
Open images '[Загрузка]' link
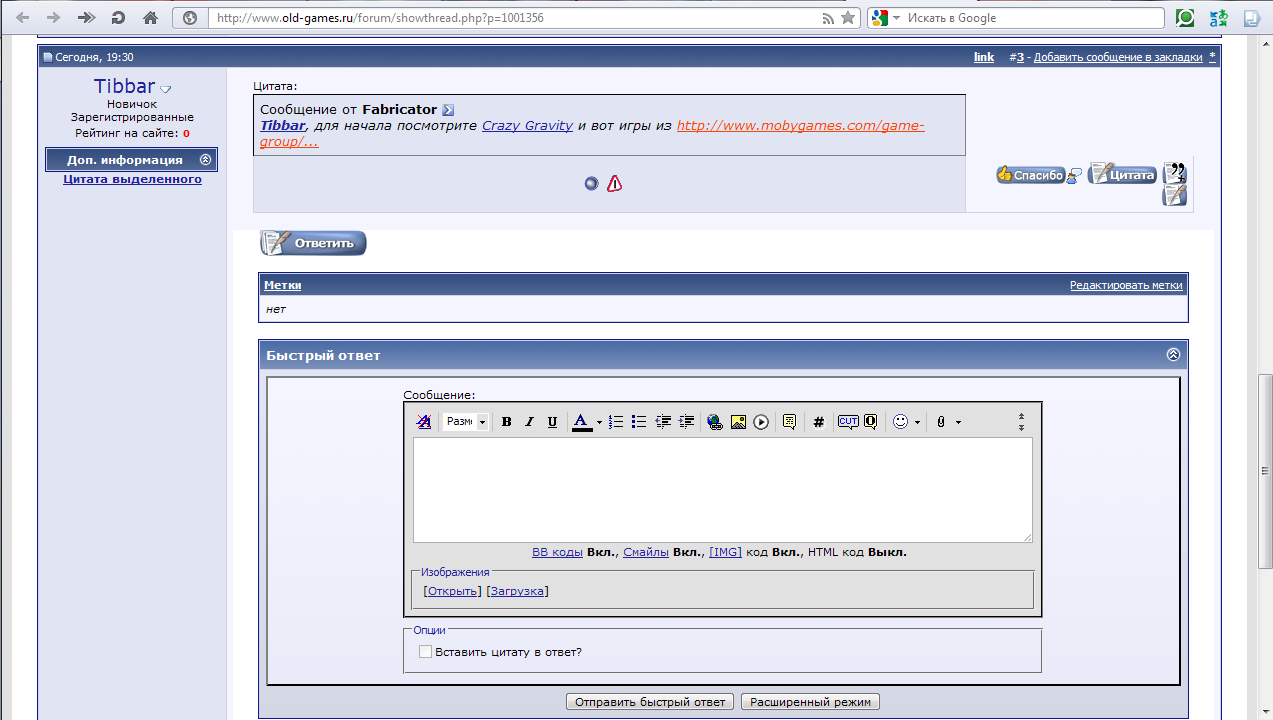pyautogui.click(x=517, y=591)
